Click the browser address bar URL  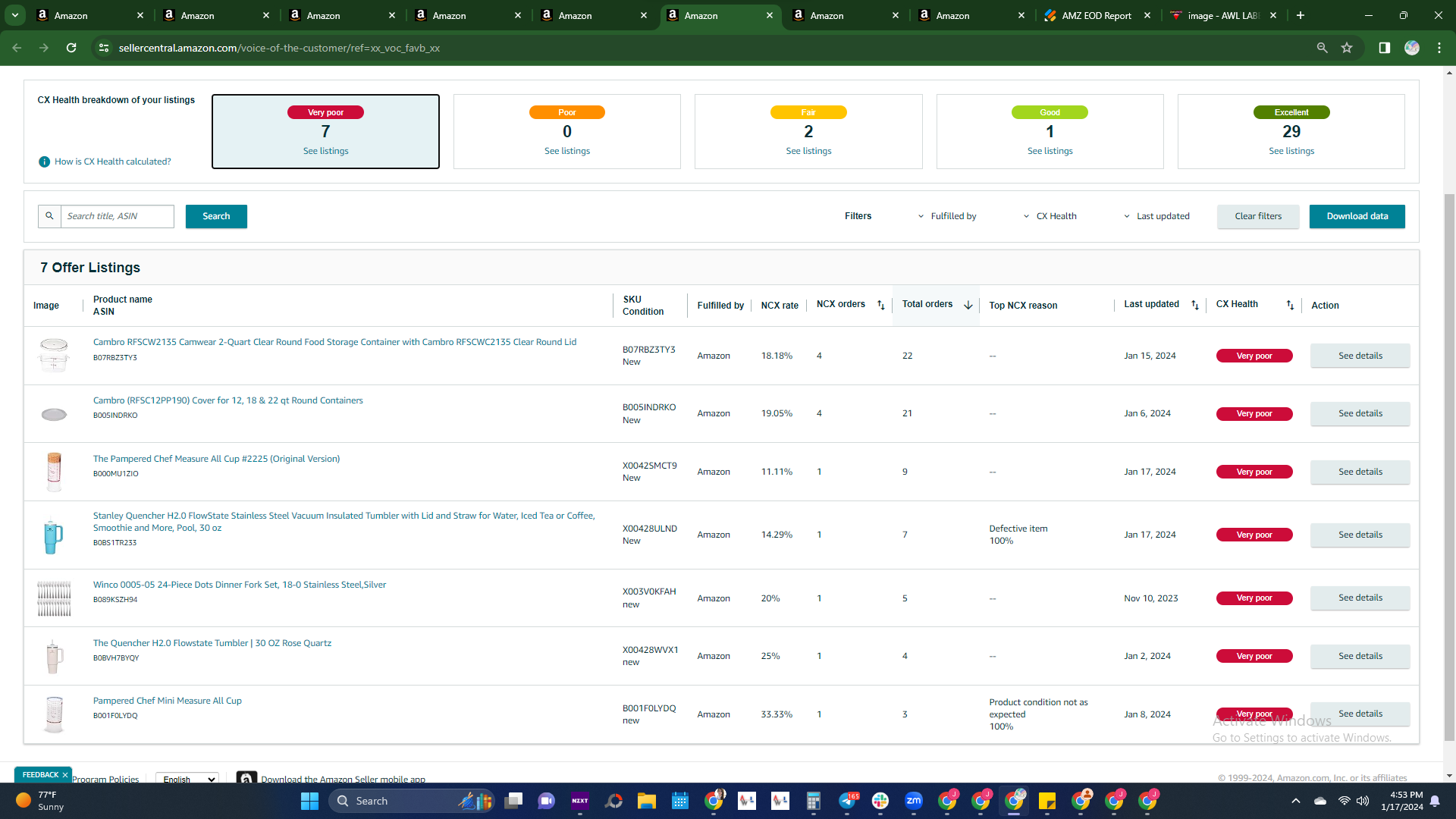pyautogui.click(x=279, y=48)
